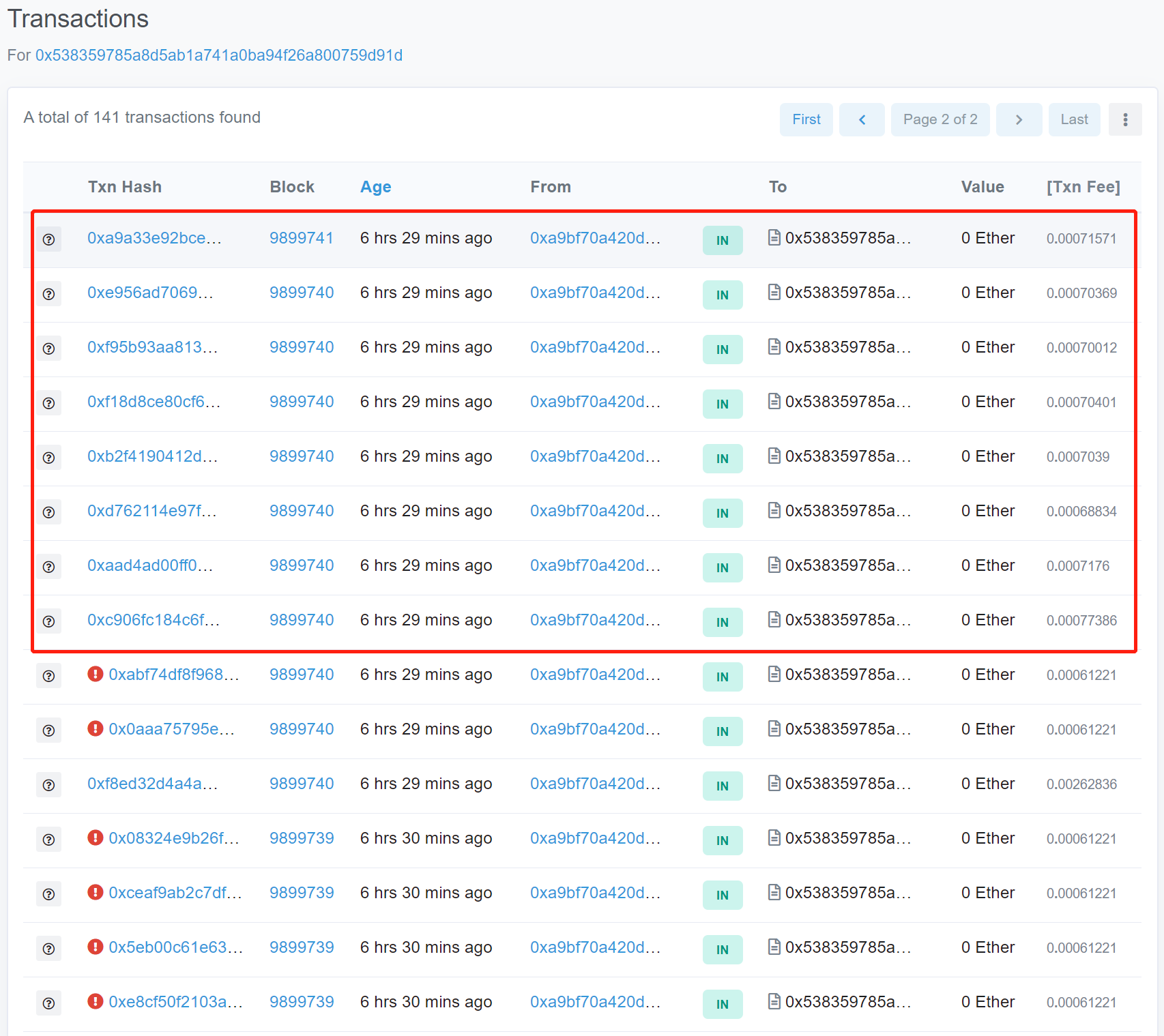The width and height of the screenshot is (1164, 1036).
Task: Click the red error icon next to 0x08324e9b26f
Action: 96,838
